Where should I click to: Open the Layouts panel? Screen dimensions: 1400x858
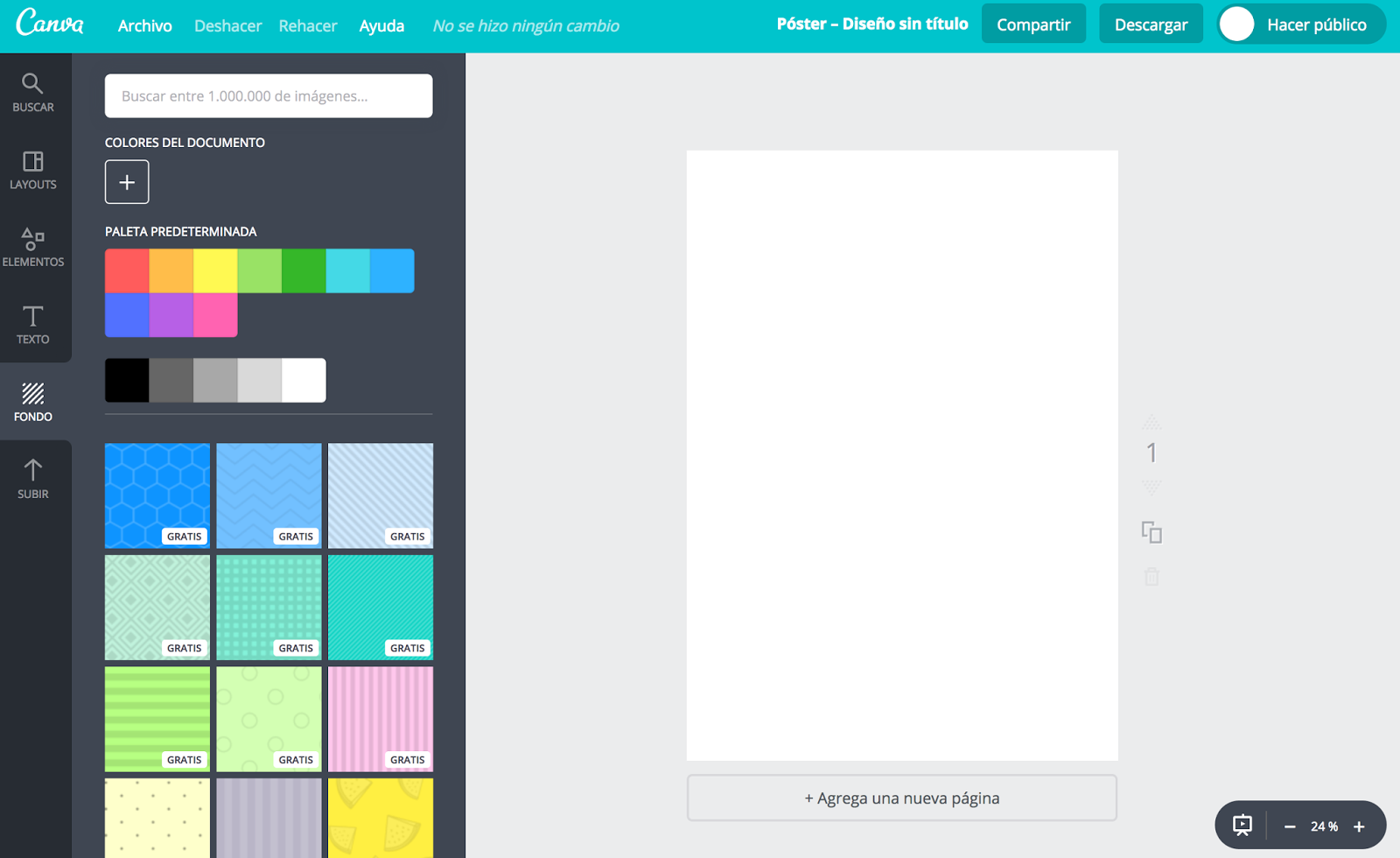tap(33, 169)
